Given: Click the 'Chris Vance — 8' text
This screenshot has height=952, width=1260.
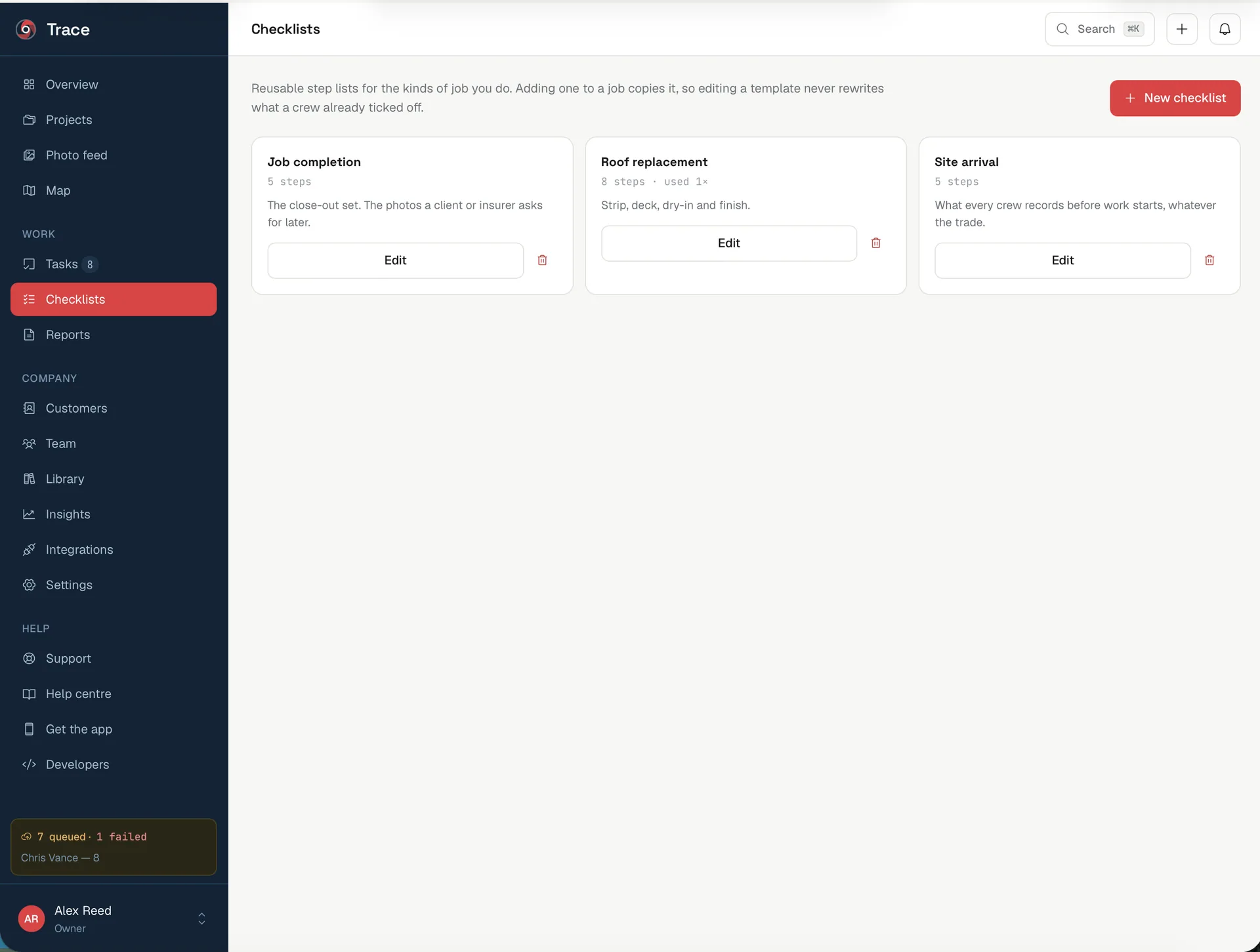Looking at the screenshot, I should pyautogui.click(x=60, y=858).
